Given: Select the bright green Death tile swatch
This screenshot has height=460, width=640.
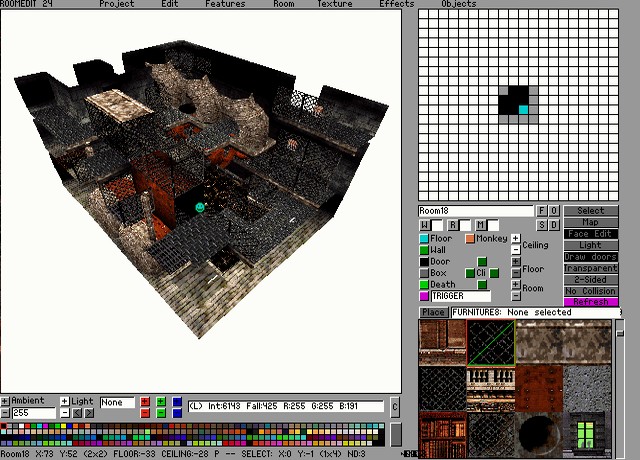Looking at the screenshot, I should [x=423, y=285].
